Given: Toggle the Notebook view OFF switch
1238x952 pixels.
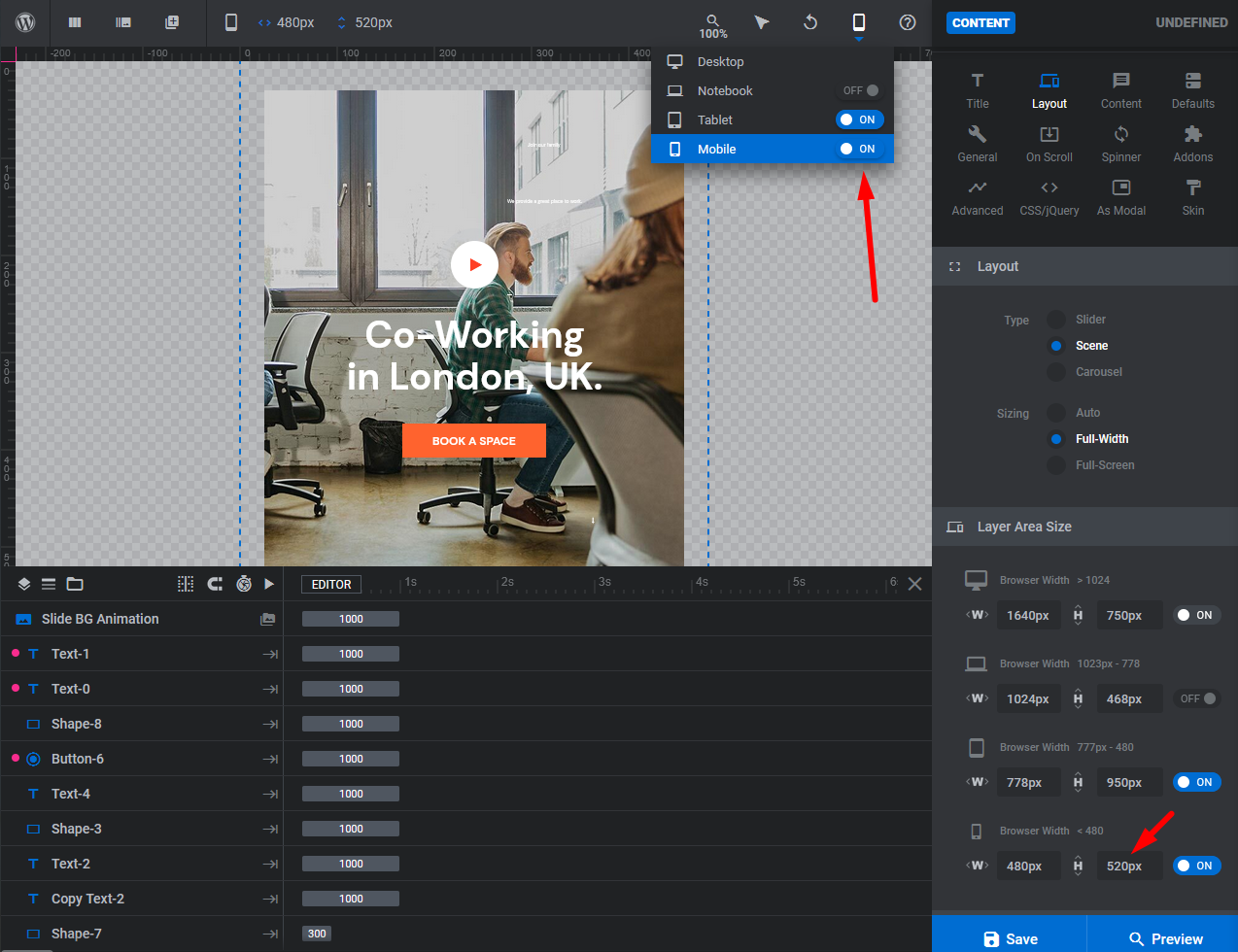Looking at the screenshot, I should 861,90.
